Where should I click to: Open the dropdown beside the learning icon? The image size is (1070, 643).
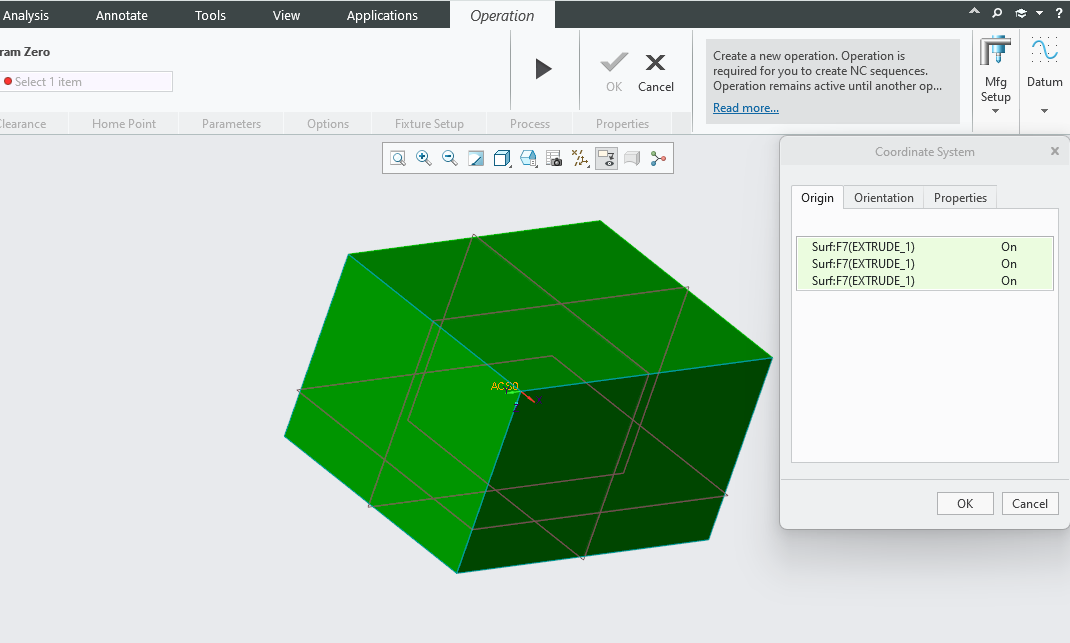click(1039, 13)
